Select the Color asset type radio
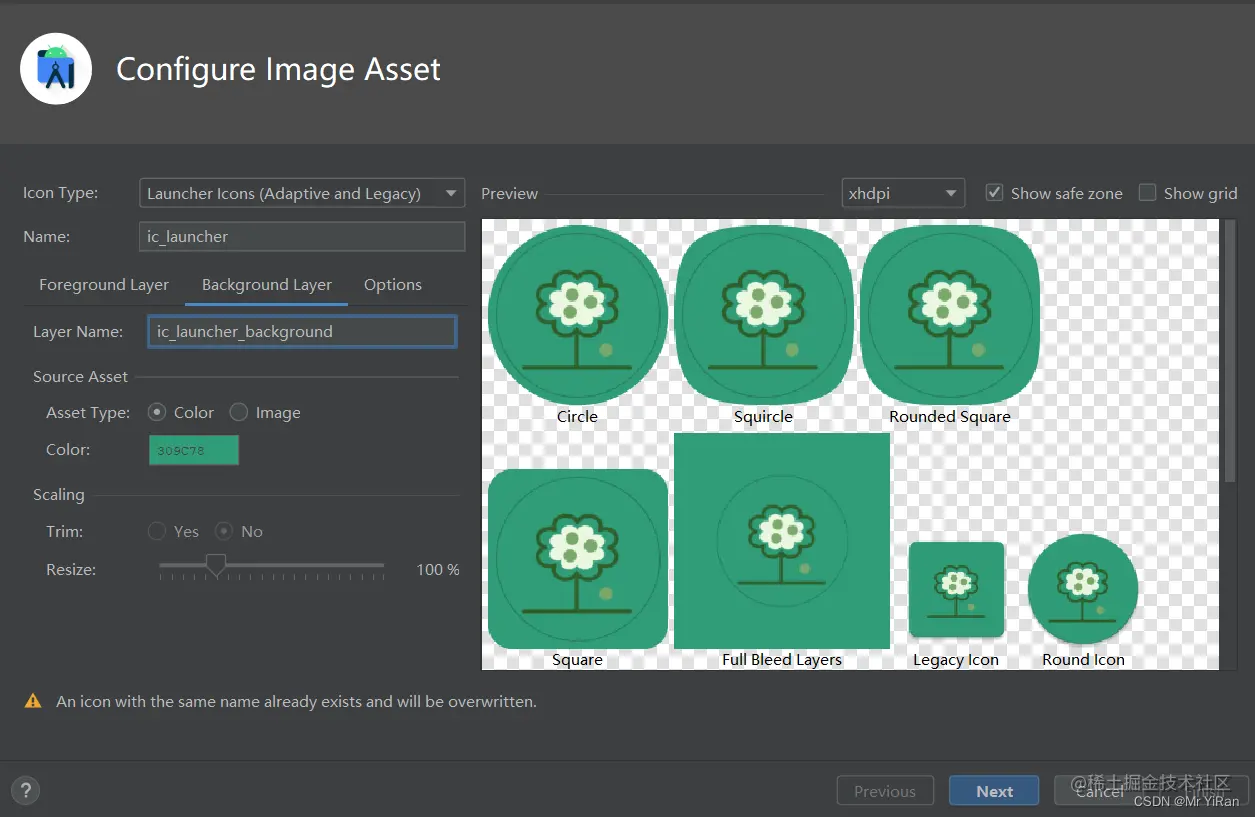The image size is (1255, 817). [x=157, y=412]
